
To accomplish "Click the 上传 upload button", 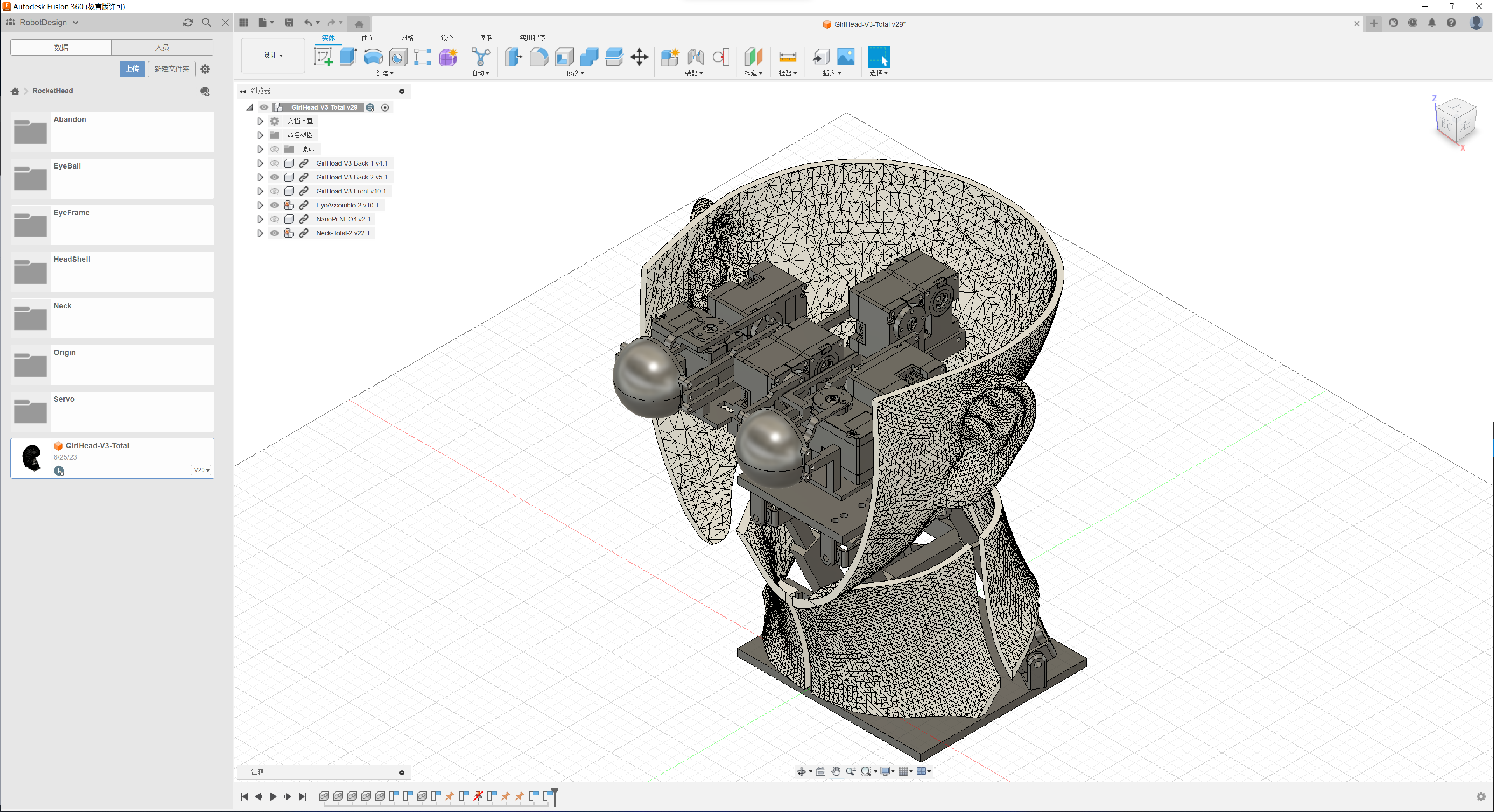I will pos(132,68).
